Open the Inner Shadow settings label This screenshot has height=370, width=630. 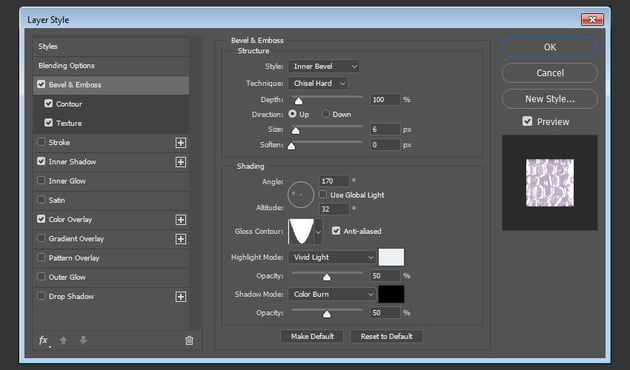[x=72, y=162]
